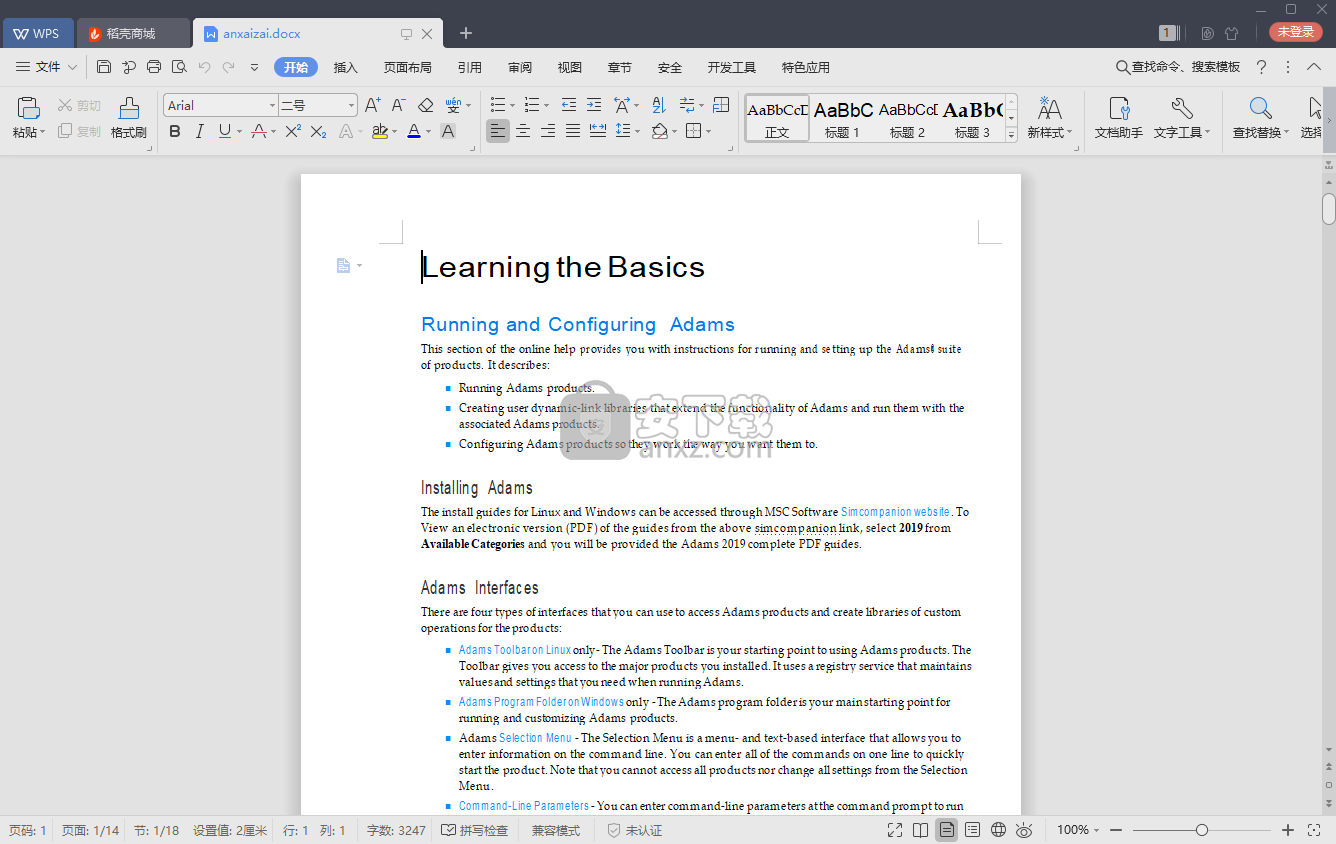Right align the paragraph

548,131
